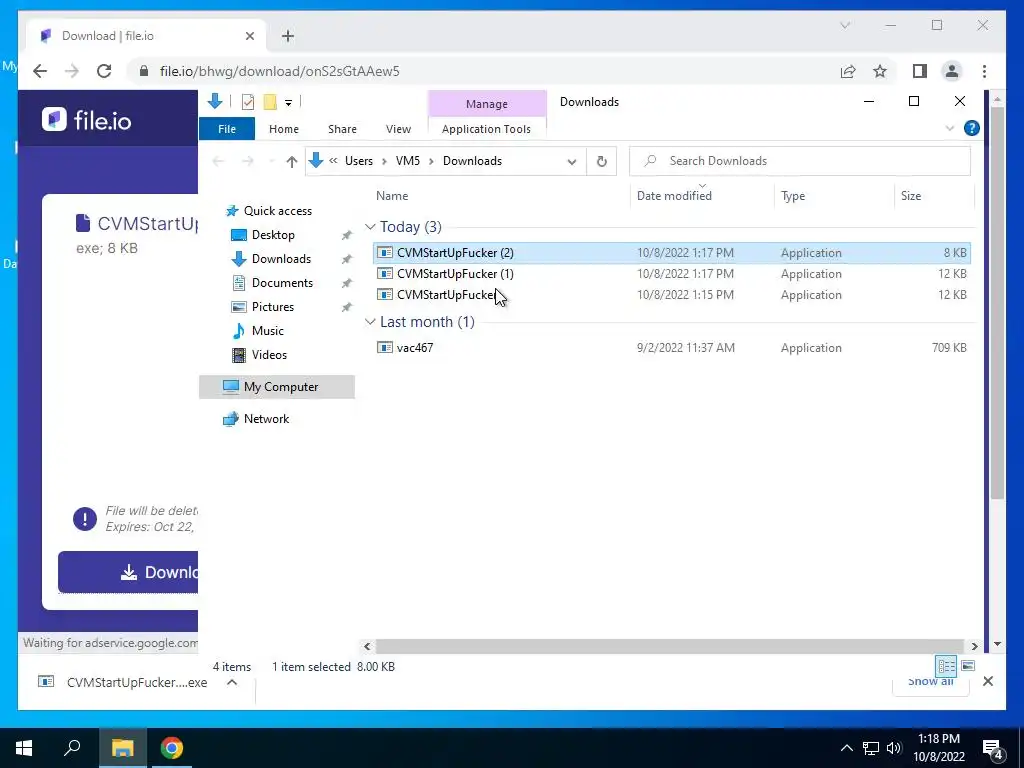Click the New folder icon in quick access toolbar

270,102
